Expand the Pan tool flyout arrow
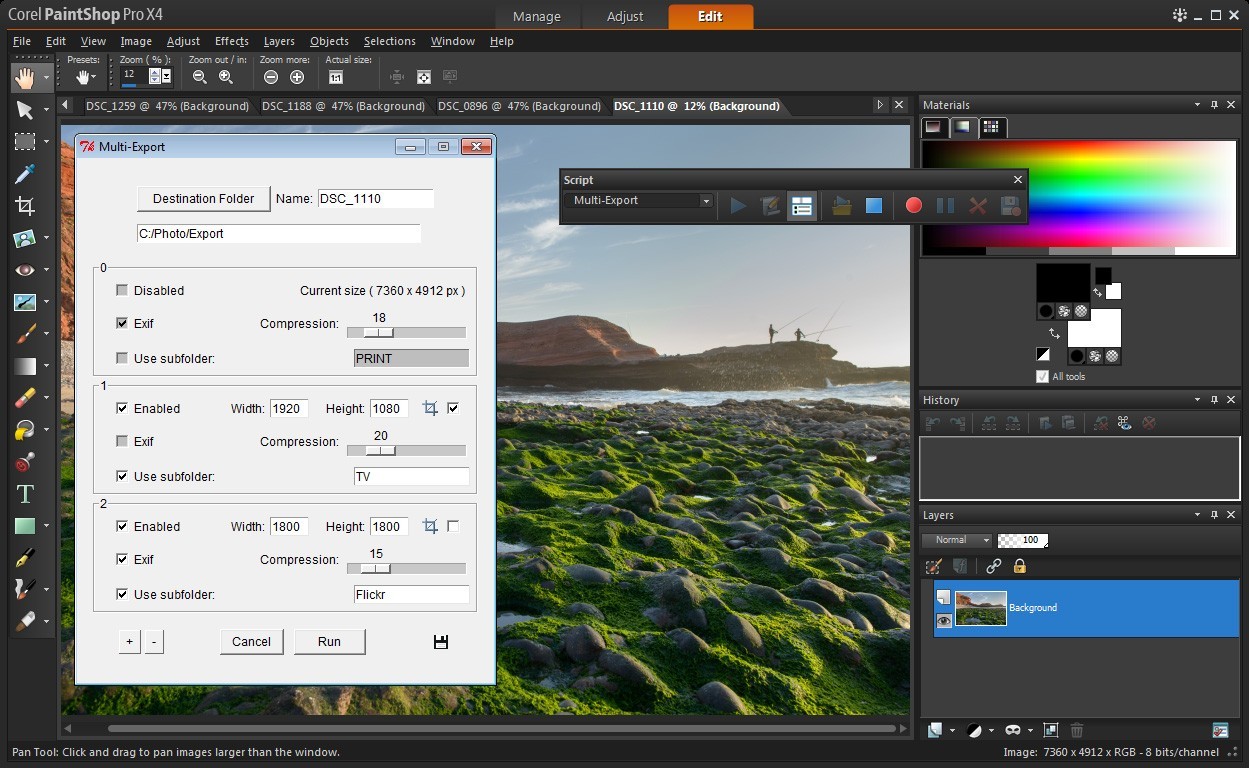This screenshot has width=1249, height=768. (x=44, y=76)
